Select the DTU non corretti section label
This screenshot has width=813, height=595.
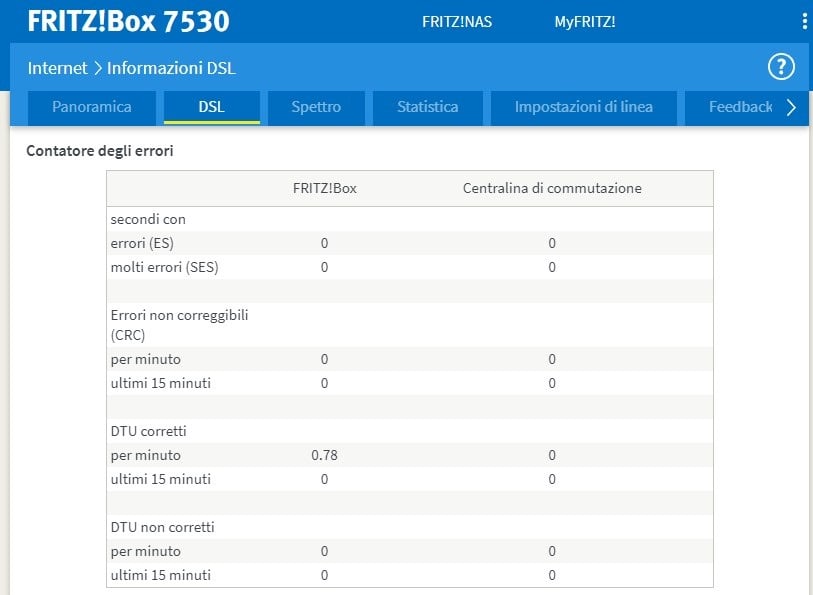[x=162, y=527]
